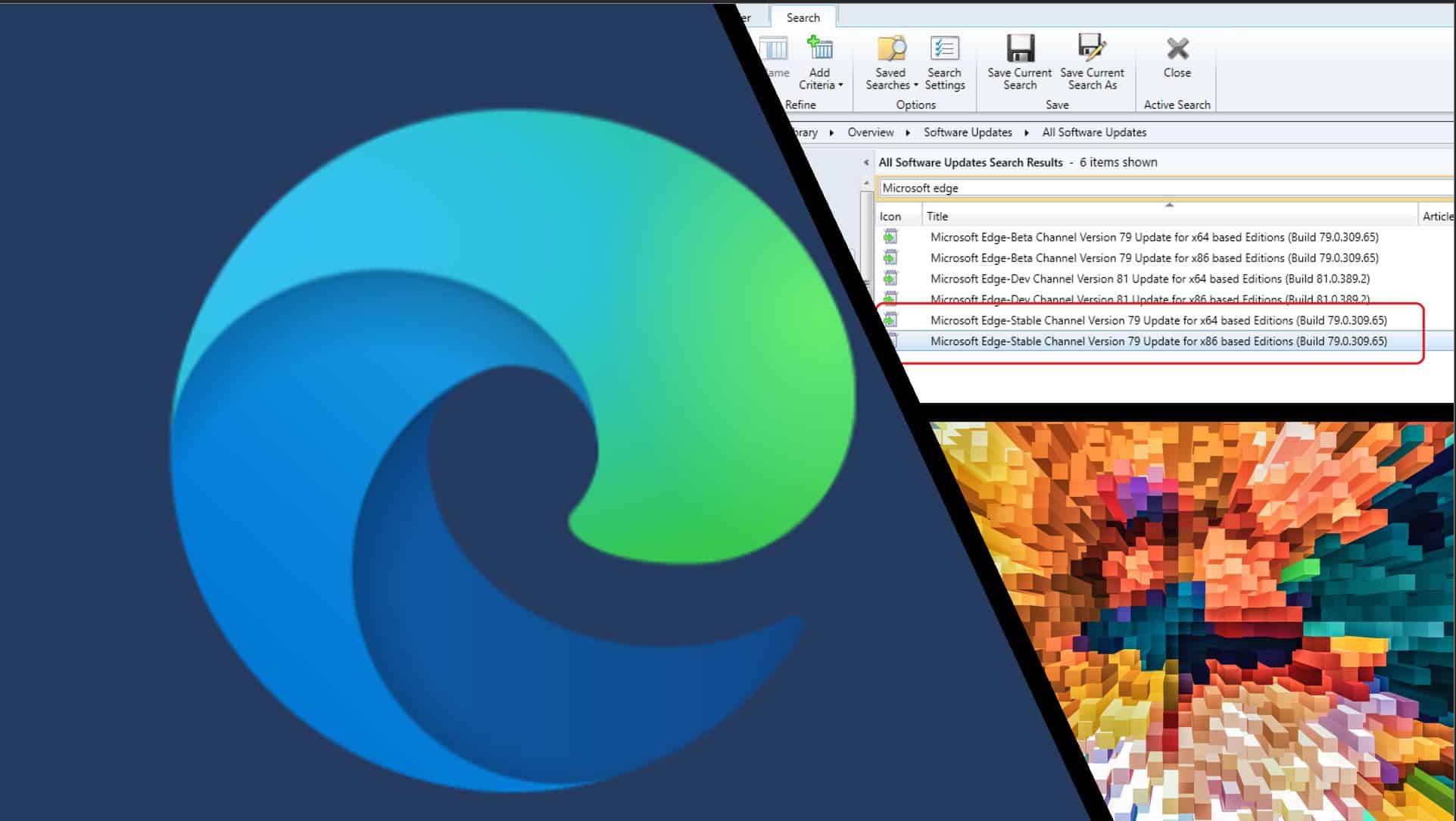Close the active search via the X icon
Image resolution: width=1456 pixels, height=821 pixels.
1177,48
